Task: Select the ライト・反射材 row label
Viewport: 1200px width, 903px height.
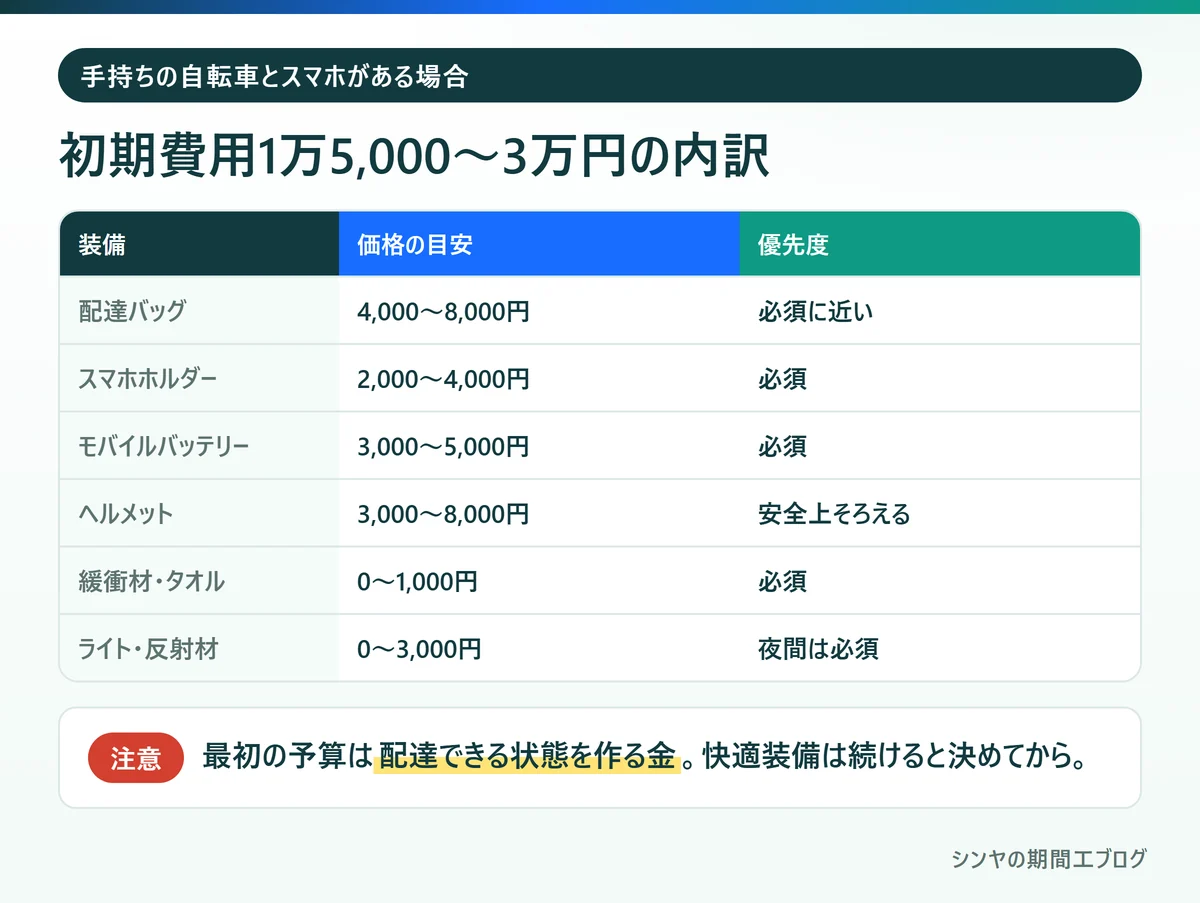Action: [148, 649]
